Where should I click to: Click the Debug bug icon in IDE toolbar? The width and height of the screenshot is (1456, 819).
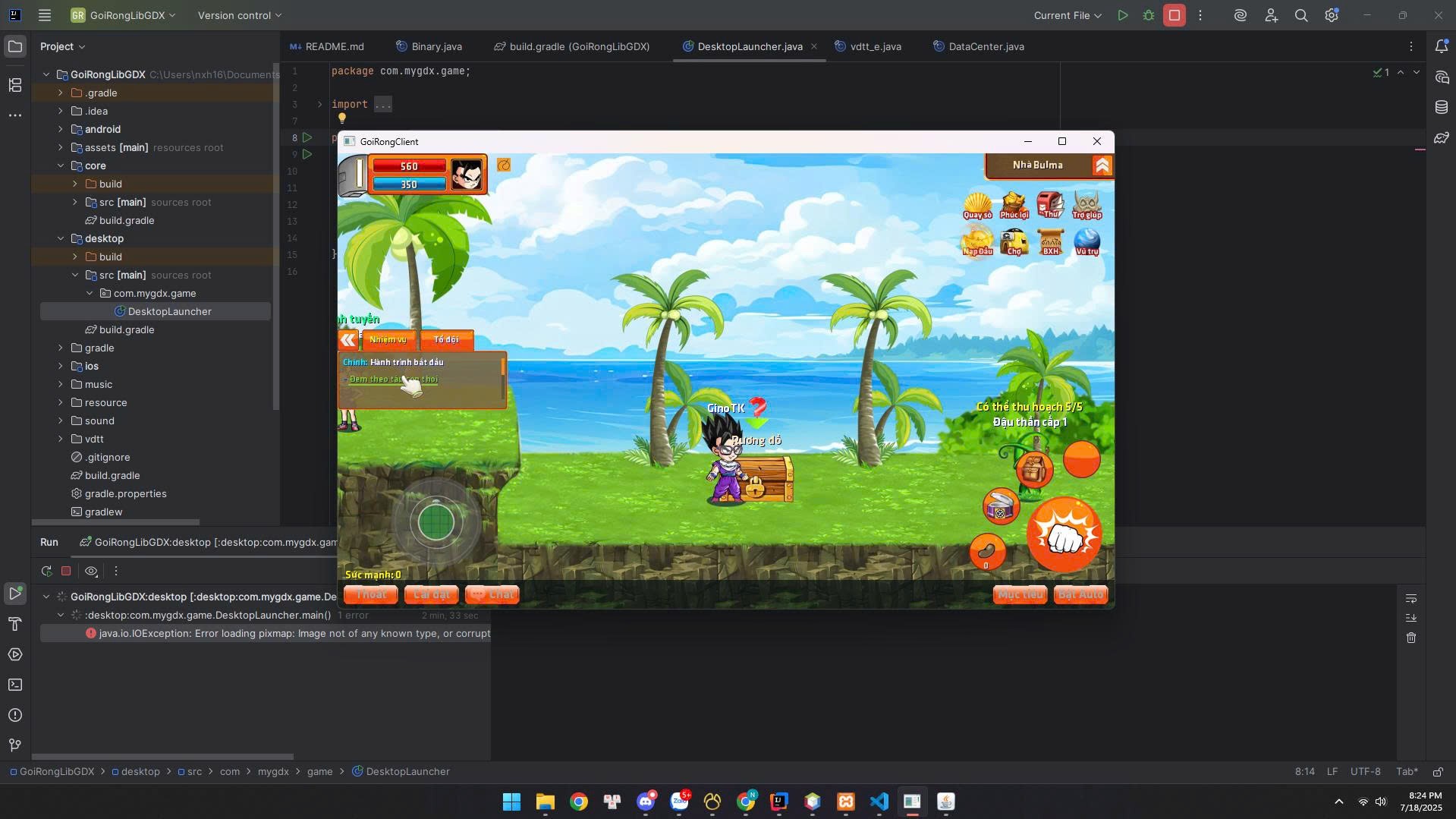click(1148, 15)
